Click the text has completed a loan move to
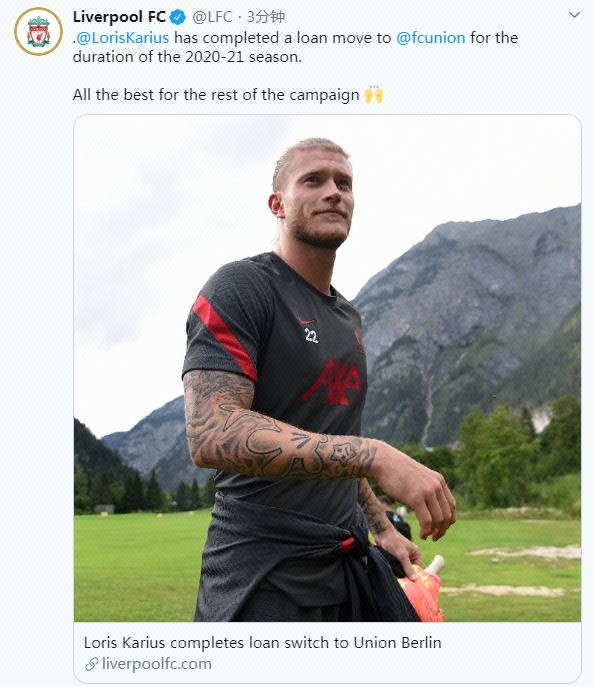Image resolution: width=594 pixels, height=687 pixels. coord(283,38)
